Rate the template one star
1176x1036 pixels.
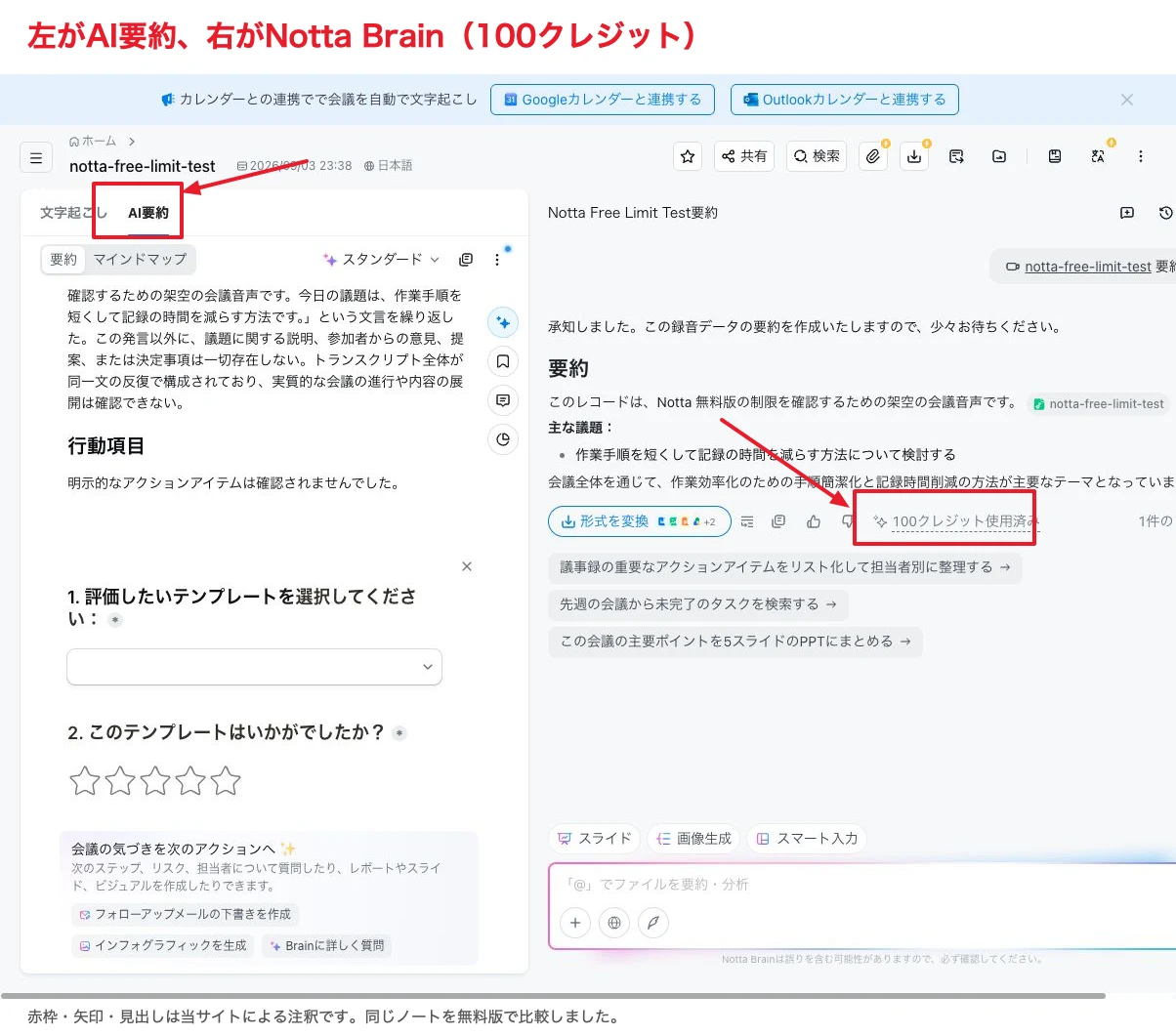point(85,781)
